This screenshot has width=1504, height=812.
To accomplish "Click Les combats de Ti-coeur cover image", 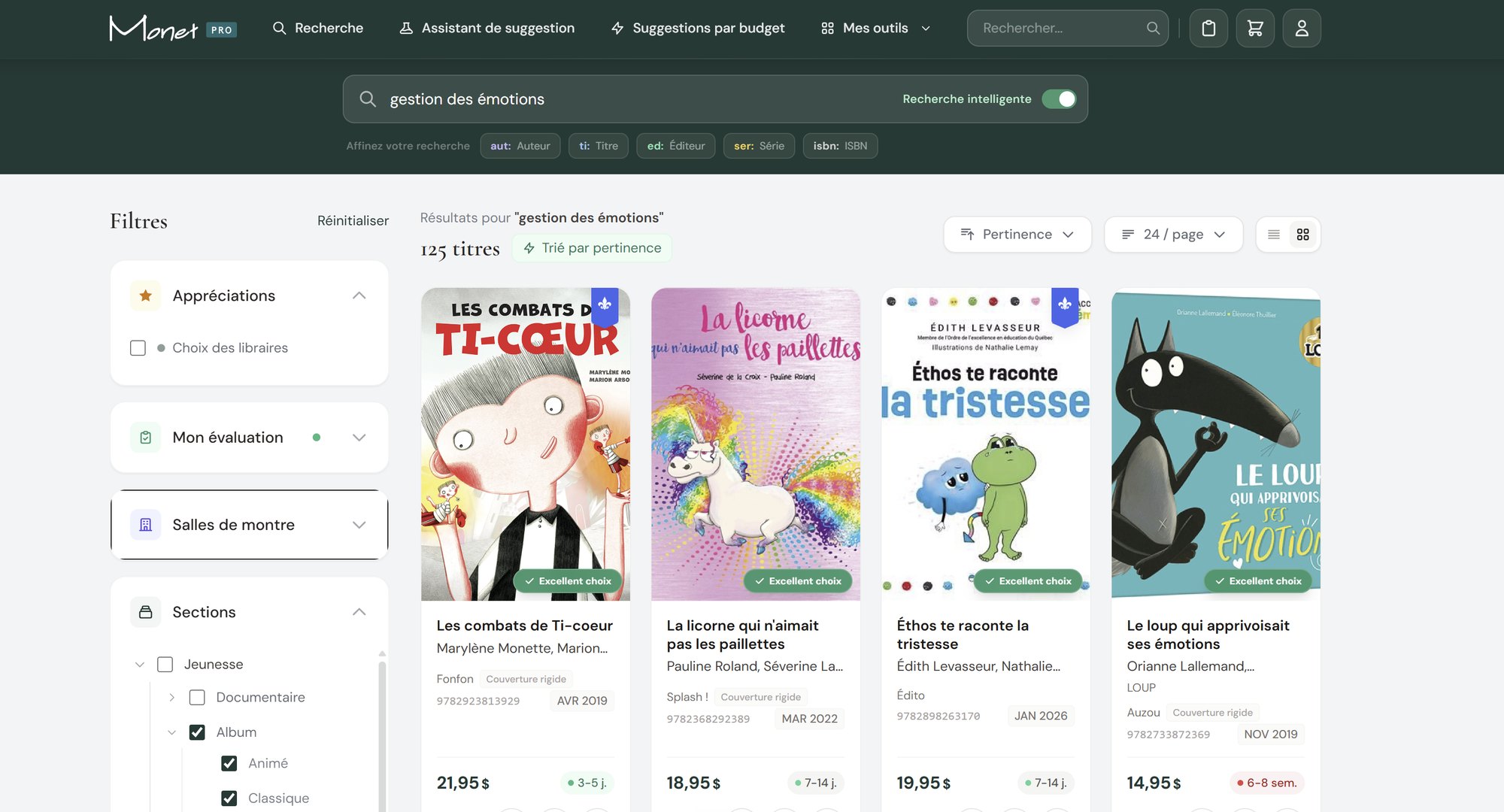I will point(526,444).
